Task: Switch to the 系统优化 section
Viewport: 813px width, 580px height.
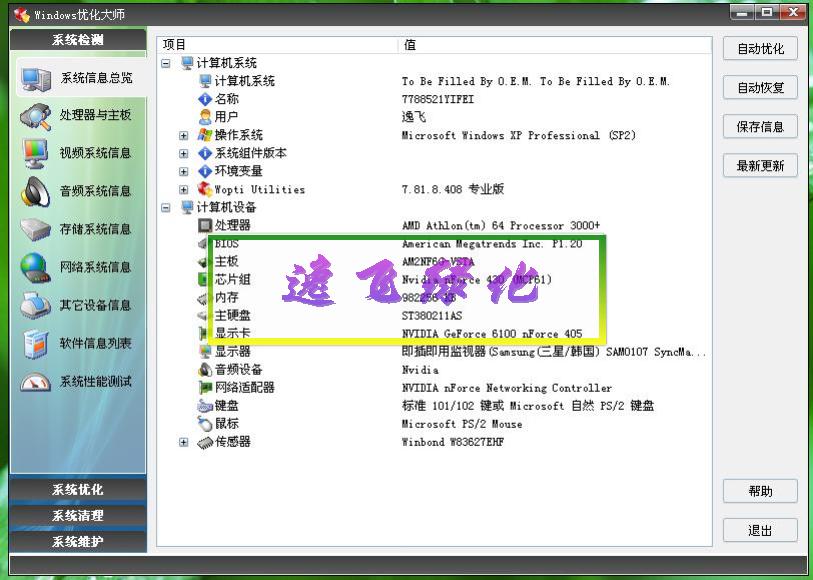Action: [78, 490]
